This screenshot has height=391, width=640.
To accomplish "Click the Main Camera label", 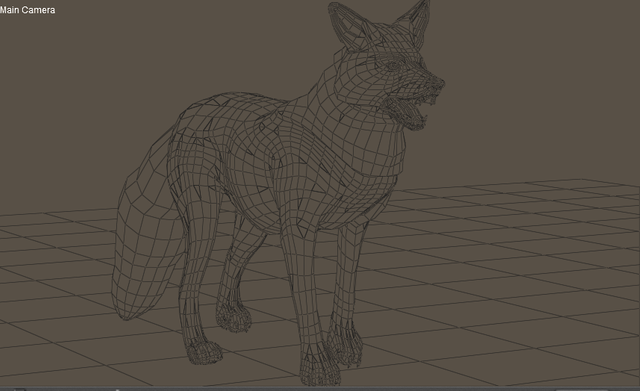I will click(27, 10).
